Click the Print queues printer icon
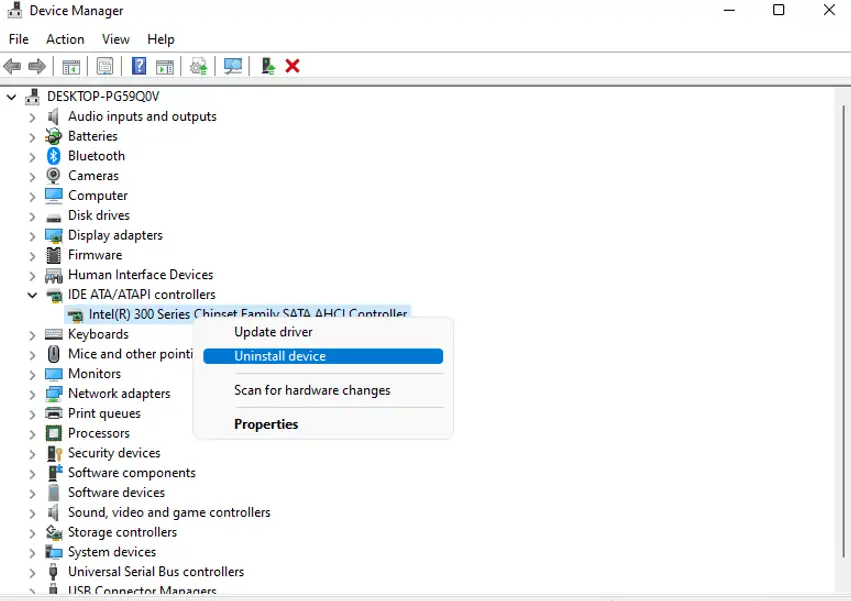 (x=53, y=413)
